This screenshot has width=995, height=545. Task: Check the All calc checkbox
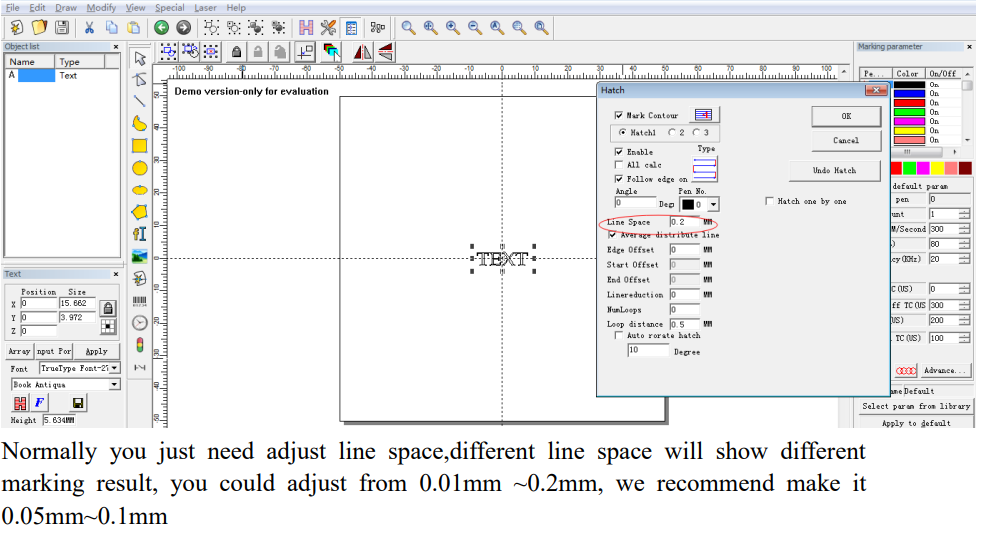point(619,165)
